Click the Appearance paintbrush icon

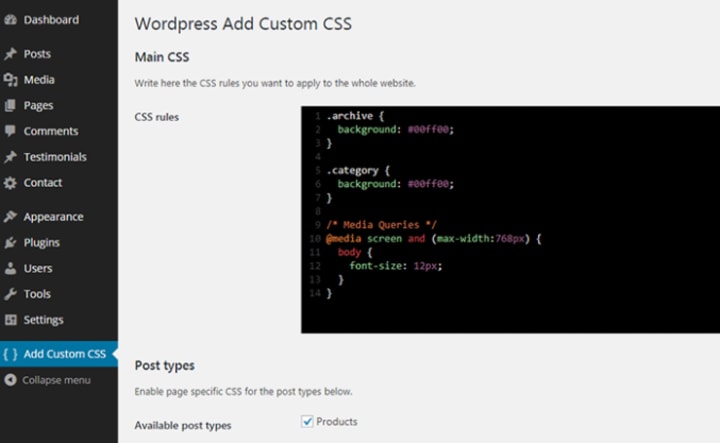[x=11, y=217]
